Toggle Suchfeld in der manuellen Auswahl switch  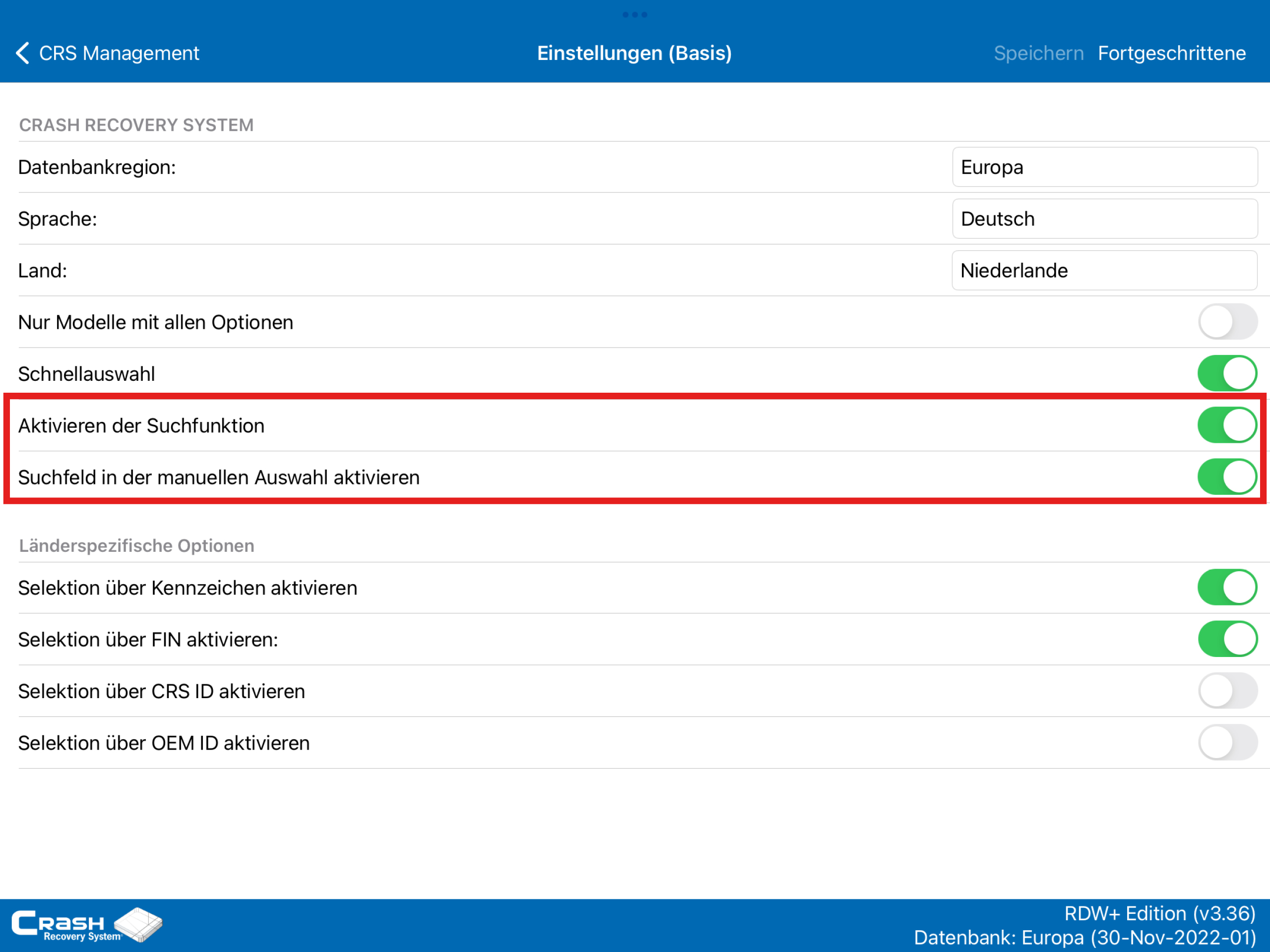1227,477
